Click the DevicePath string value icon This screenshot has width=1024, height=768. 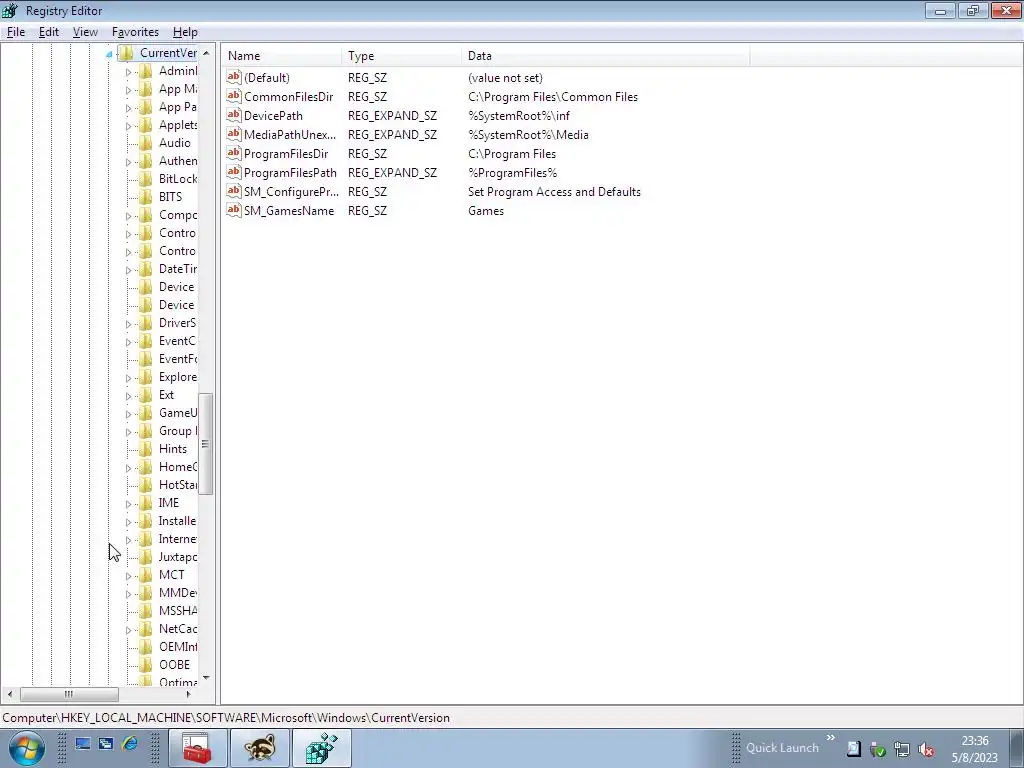[x=234, y=115]
